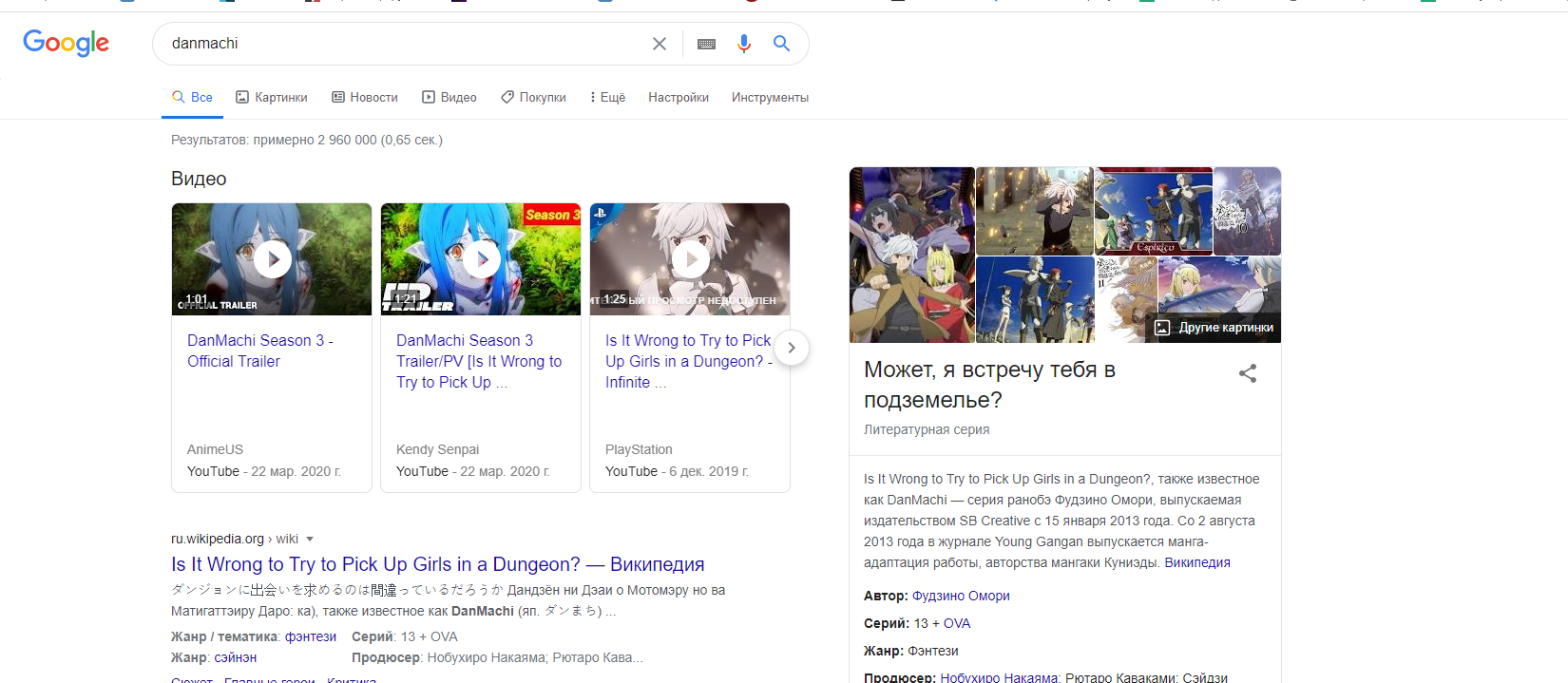
Task: Open link DanMachi Season 3 Trailer/PV
Action: coord(479,361)
